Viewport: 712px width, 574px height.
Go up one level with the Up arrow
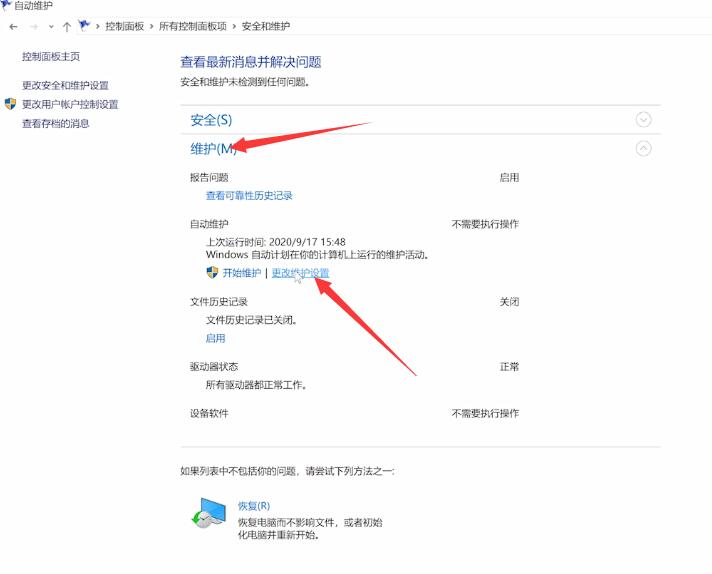click(67, 27)
